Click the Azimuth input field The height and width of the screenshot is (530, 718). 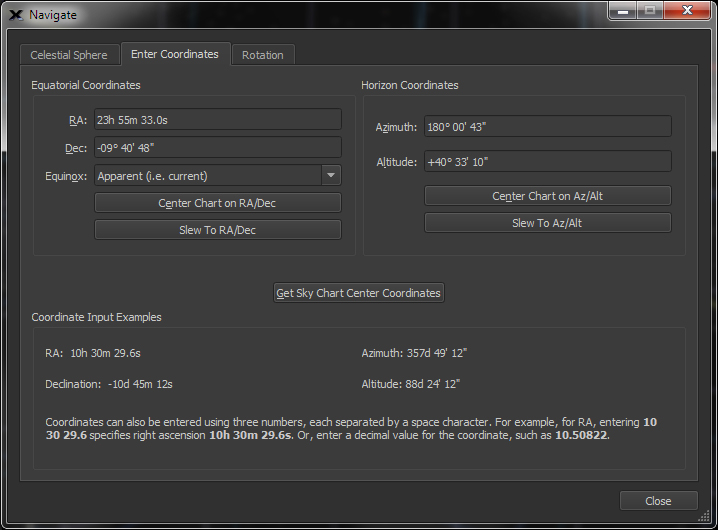tap(548, 127)
